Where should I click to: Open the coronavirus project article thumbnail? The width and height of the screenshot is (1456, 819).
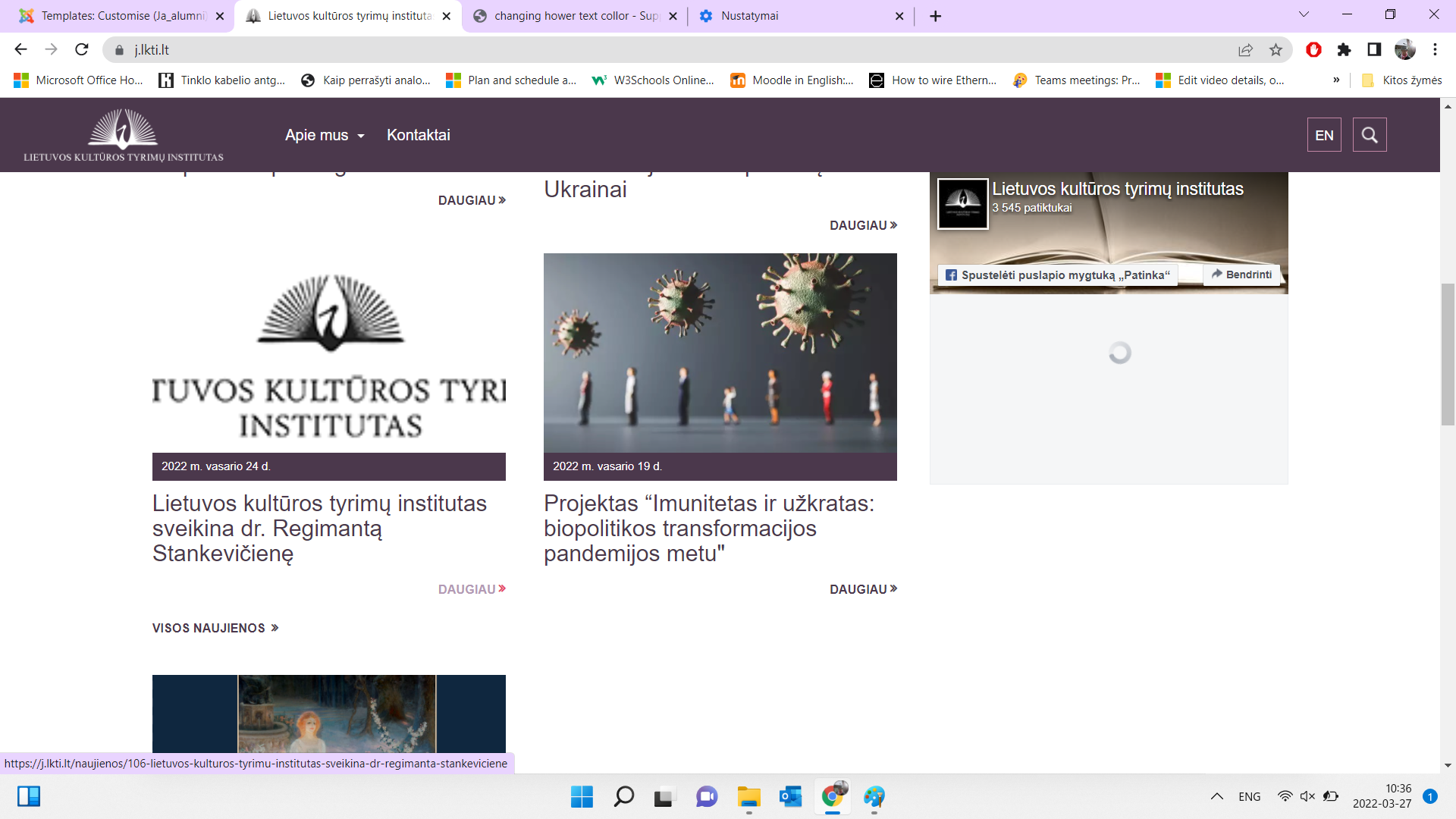pyautogui.click(x=720, y=353)
